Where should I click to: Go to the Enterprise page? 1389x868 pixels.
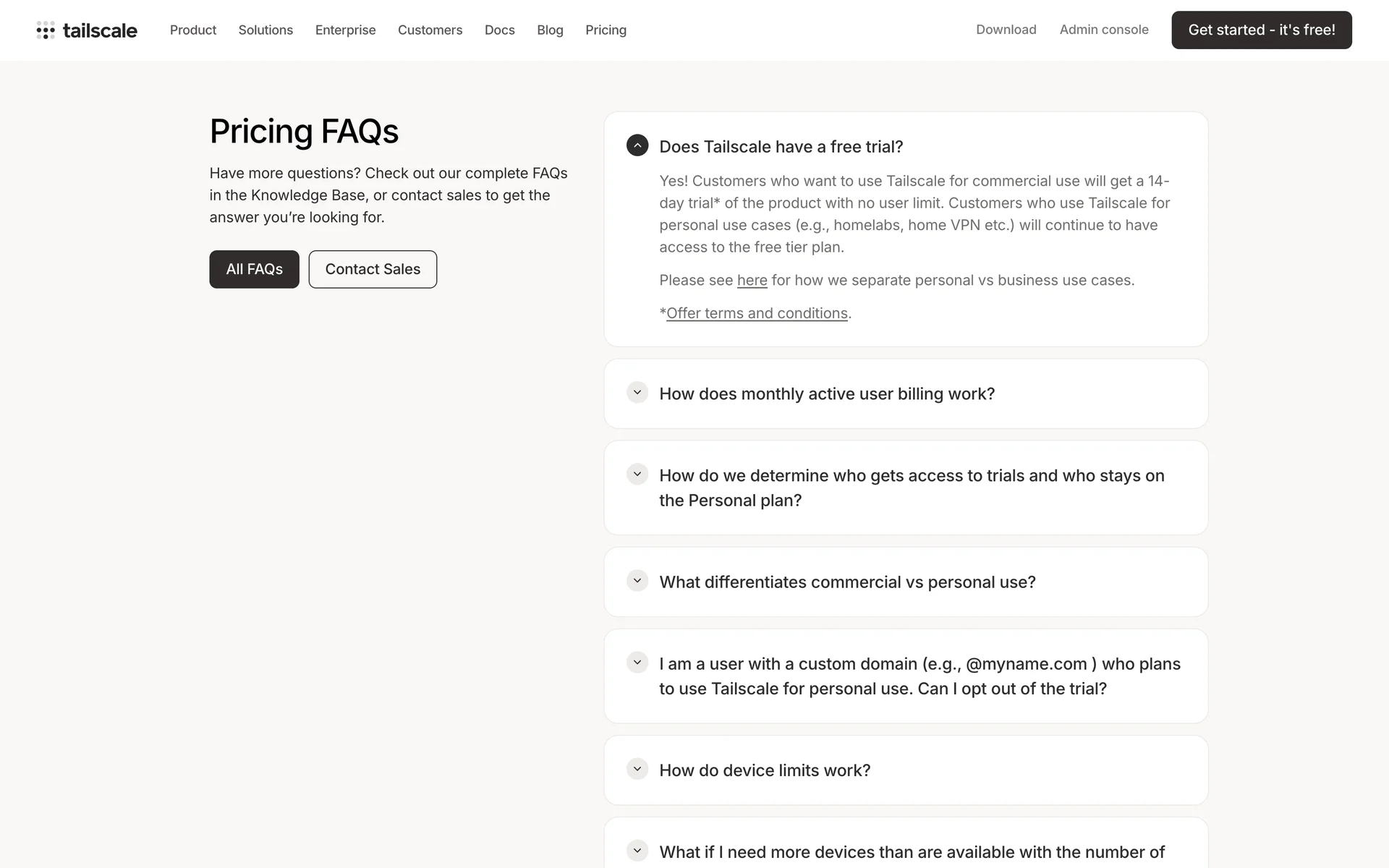tap(345, 30)
